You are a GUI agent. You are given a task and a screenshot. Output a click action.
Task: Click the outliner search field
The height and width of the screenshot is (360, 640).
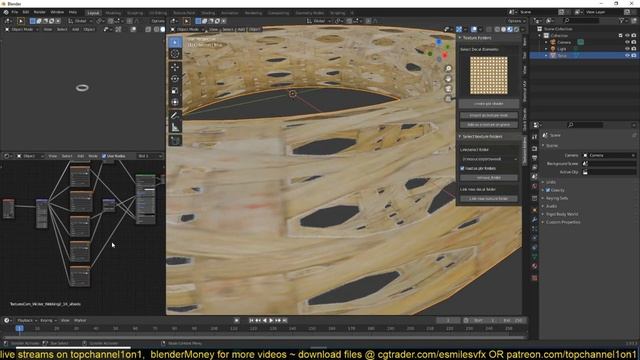point(580,20)
